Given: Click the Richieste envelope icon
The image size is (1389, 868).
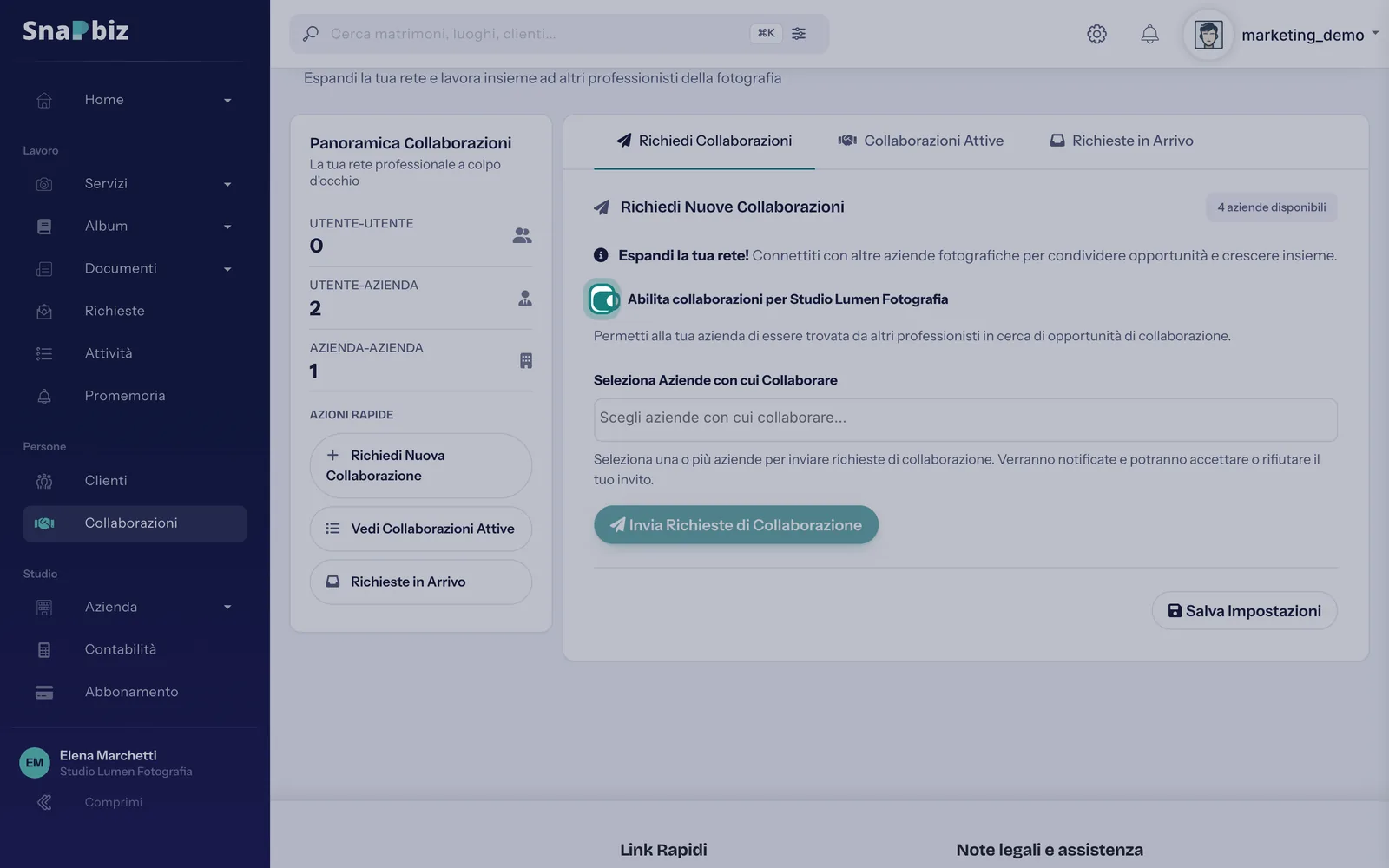Looking at the screenshot, I should coord(44,311).
